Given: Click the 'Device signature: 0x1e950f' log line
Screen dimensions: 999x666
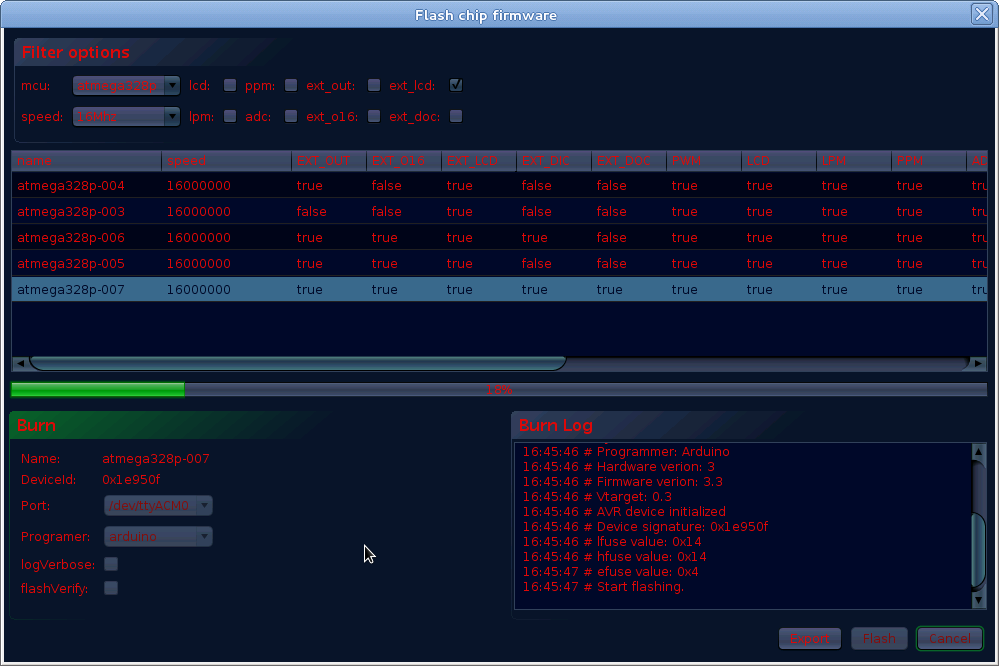Looking at the screenshot, I should pyautogui.click(x=645, y=527).
